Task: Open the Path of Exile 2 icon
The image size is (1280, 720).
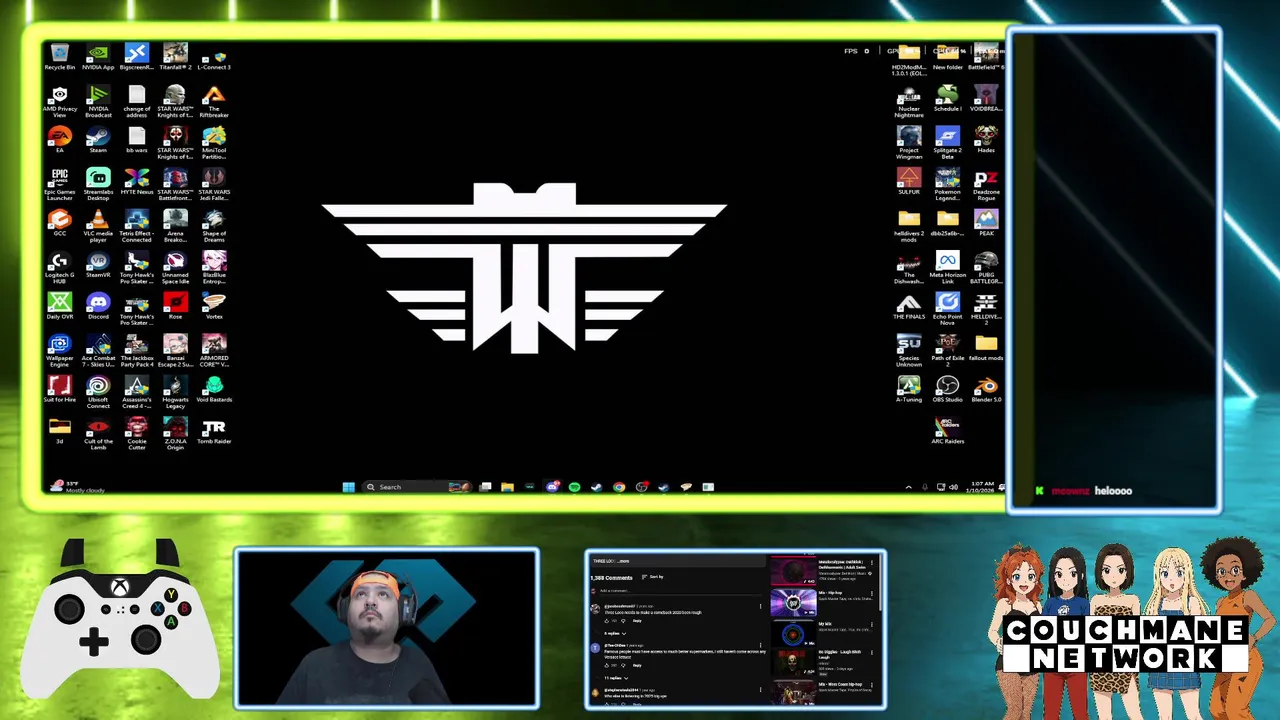Action: [947, 350]
